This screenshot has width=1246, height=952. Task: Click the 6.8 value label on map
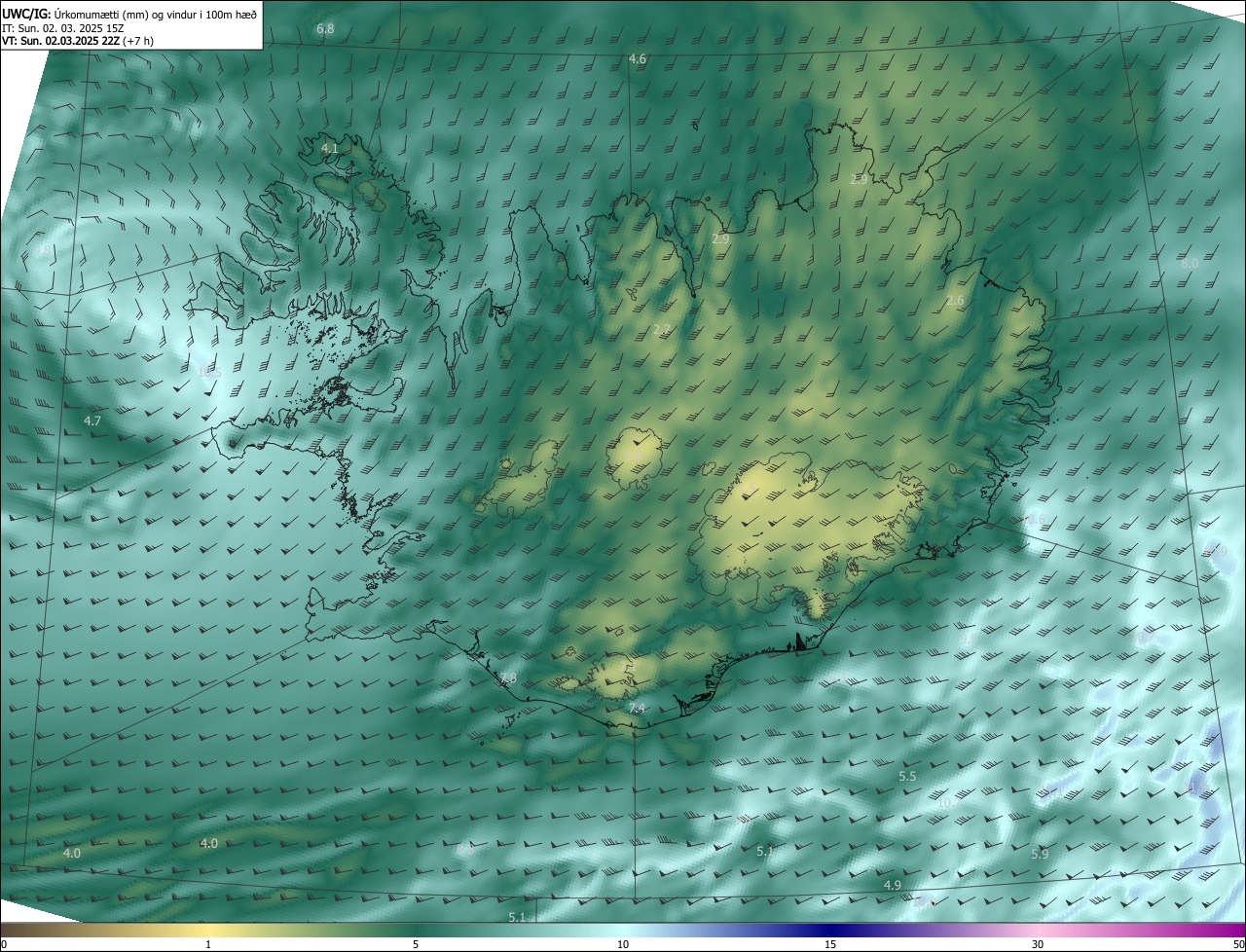click(x=325, y=29)
